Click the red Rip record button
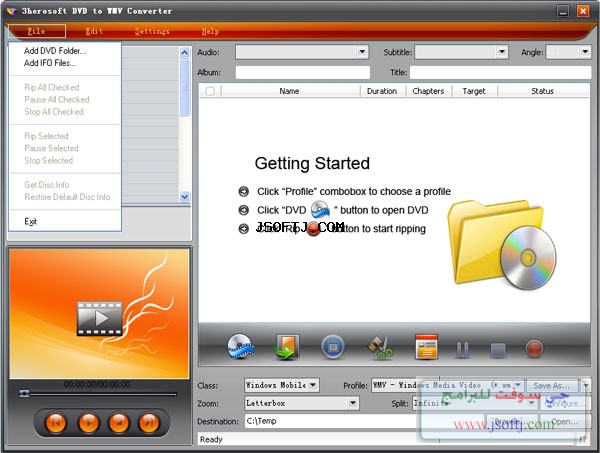Viewport: 600px width, 453px height. pyautogui.click(x=534, y=349)
